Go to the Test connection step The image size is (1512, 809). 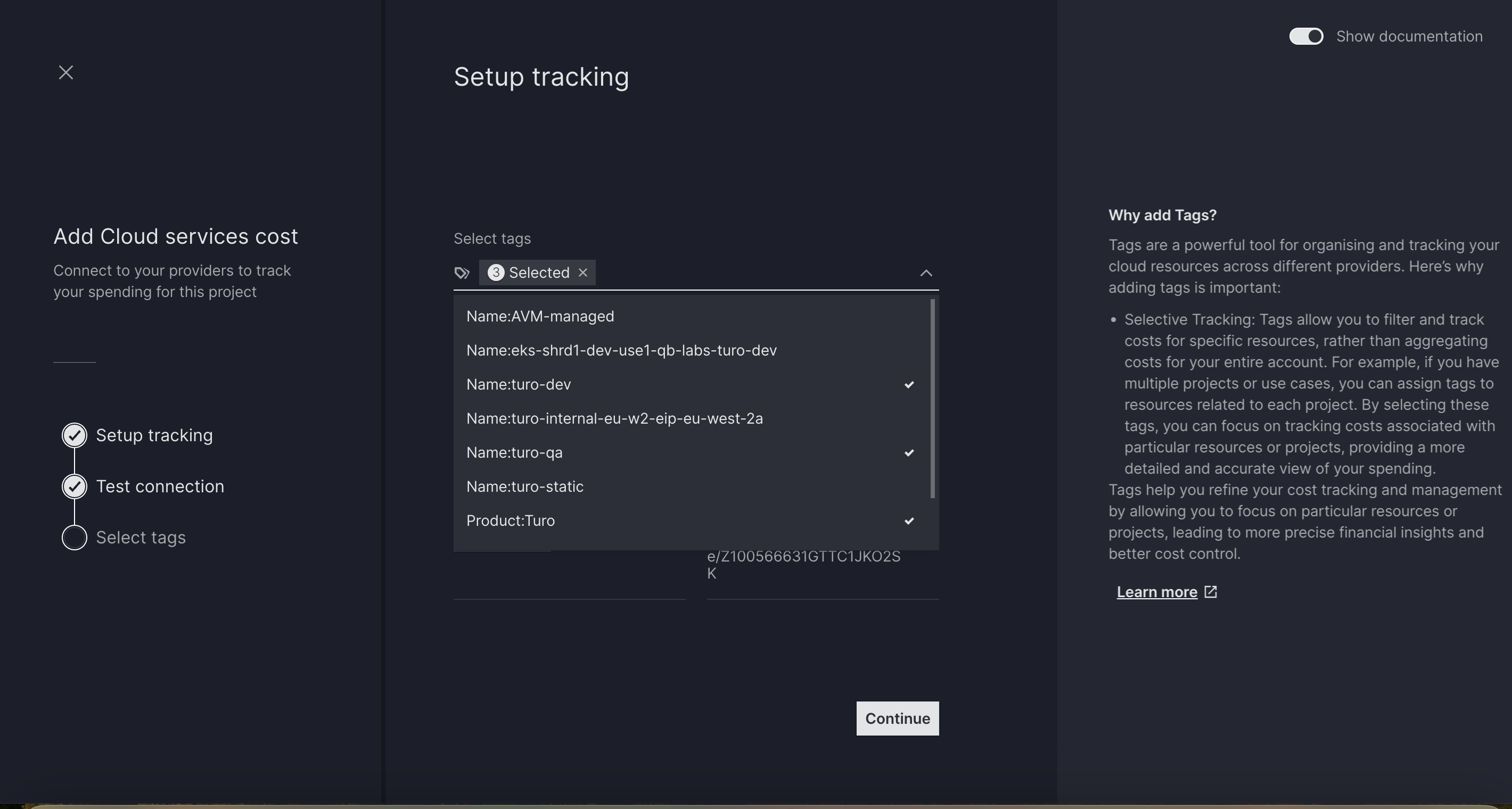(x=160, y=486)
